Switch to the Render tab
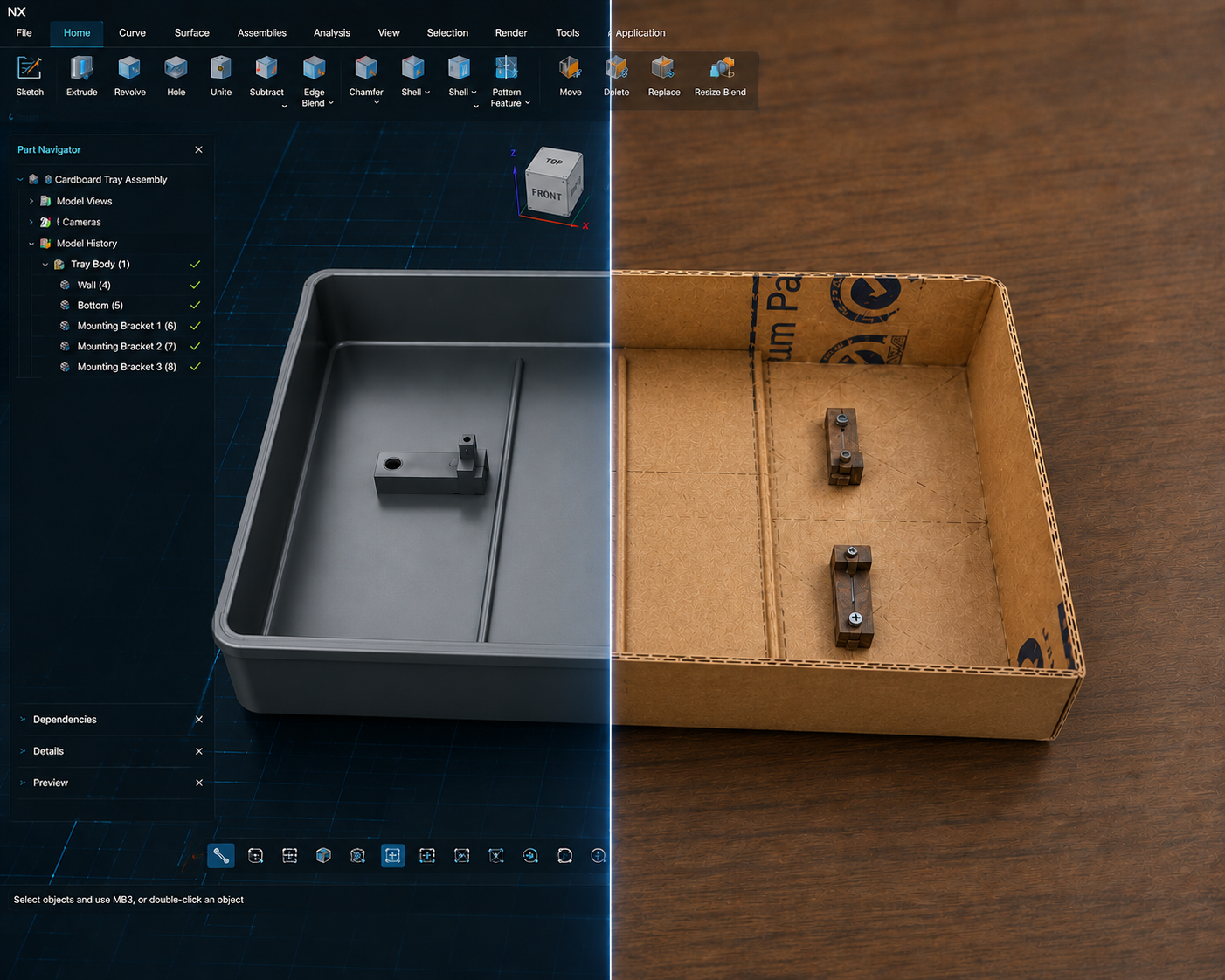Screen dimensions: 1225x980 pyautogui.click(x=511, y=32)
